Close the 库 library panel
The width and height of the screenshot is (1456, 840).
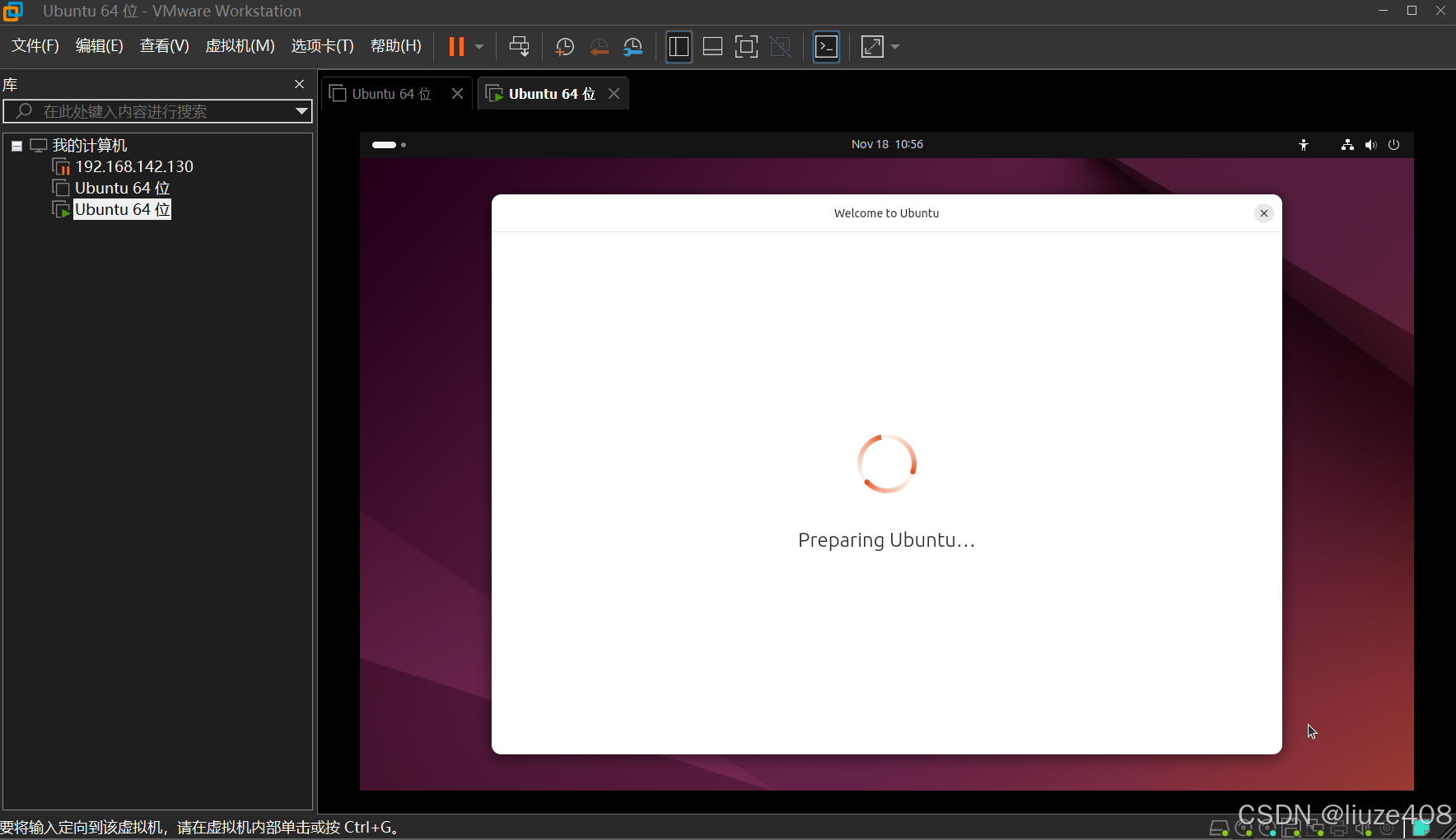[x=300, y=84]
